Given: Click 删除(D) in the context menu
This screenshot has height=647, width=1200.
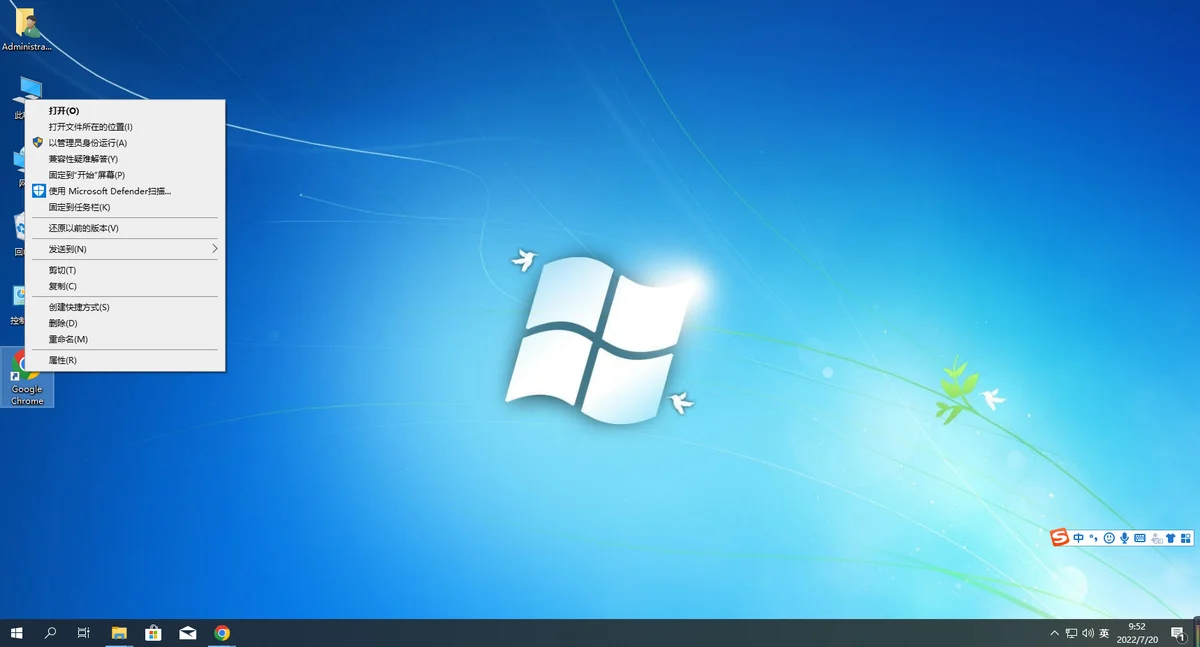Looking at the screenshot, I should pos(125,323).
